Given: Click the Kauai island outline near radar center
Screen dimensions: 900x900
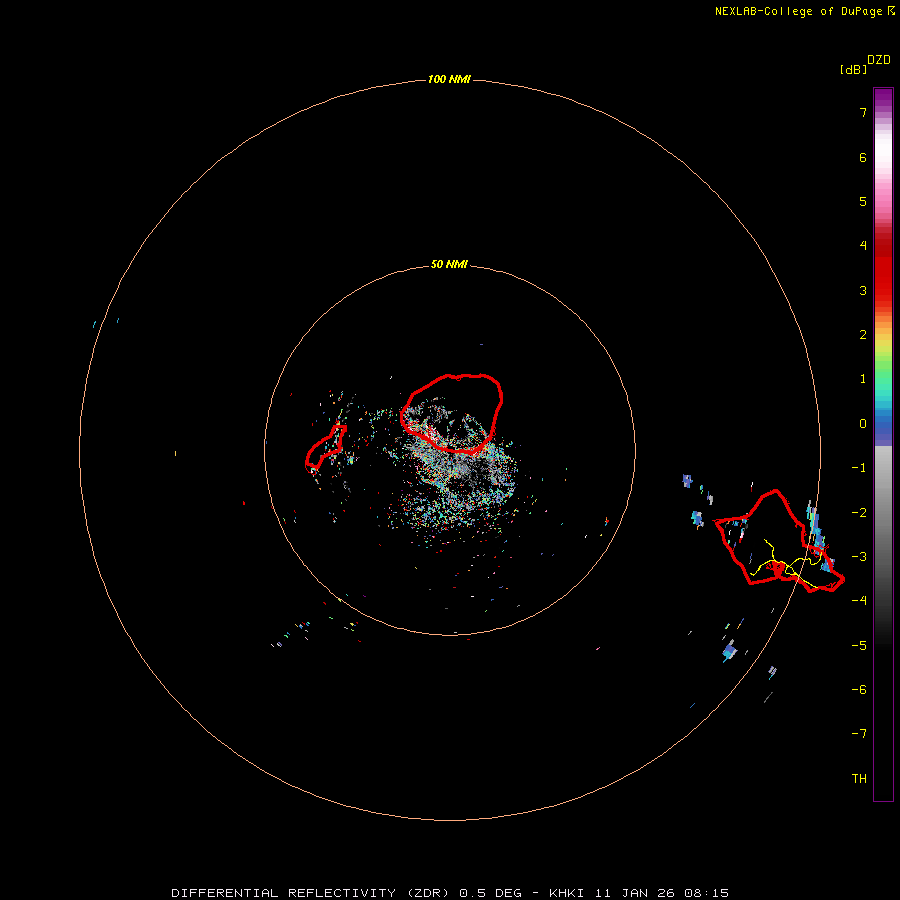Looking at the screenshot, I should pos(451,414).
